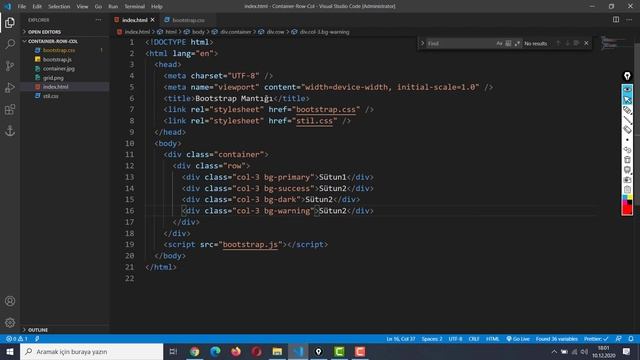Image resolution: width=640 pixels, height=360 pixels.
Task: Go to previous match in Find widget
Action: (x=558, y=43)
